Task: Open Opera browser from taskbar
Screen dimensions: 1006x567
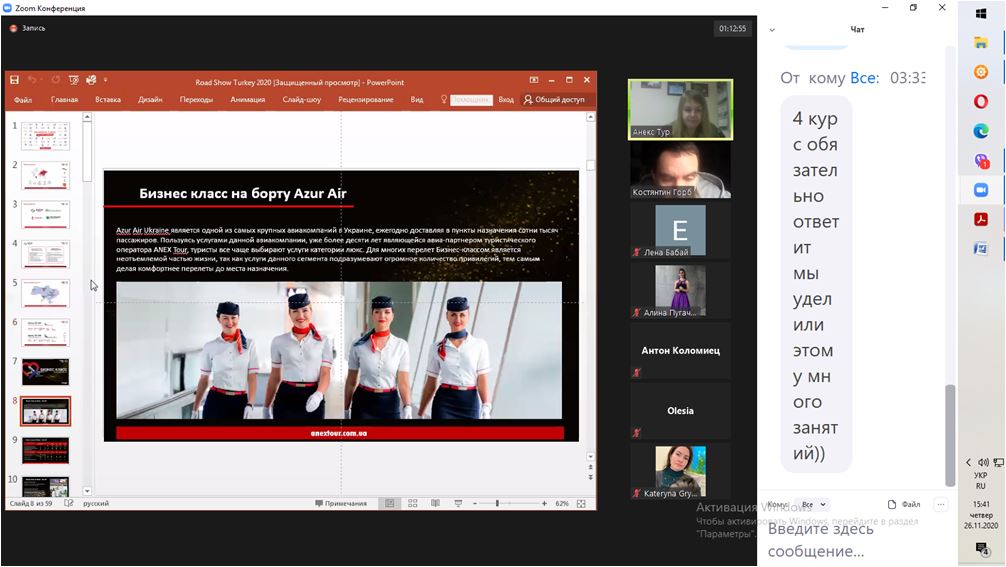Action: click(x=981, y=101)
